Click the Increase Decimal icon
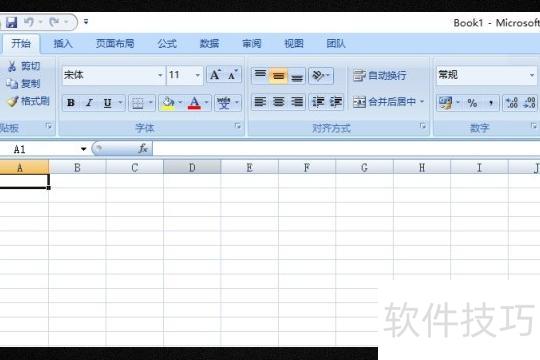 tap(511, 103)
